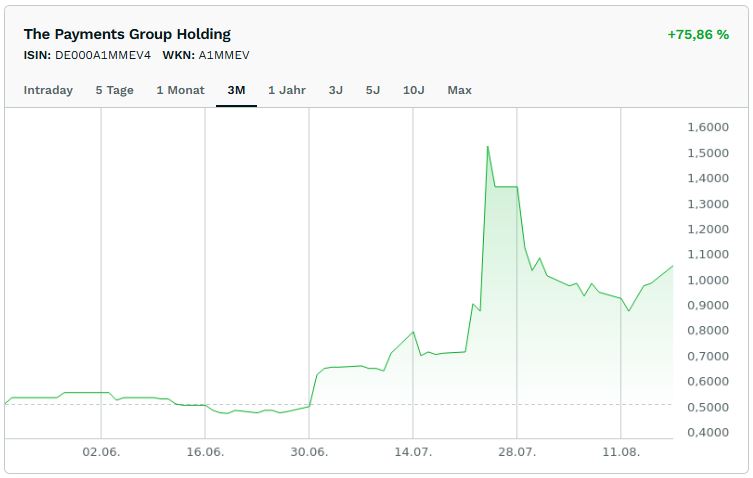Switch to the 3J time range

tap(336, 90)
